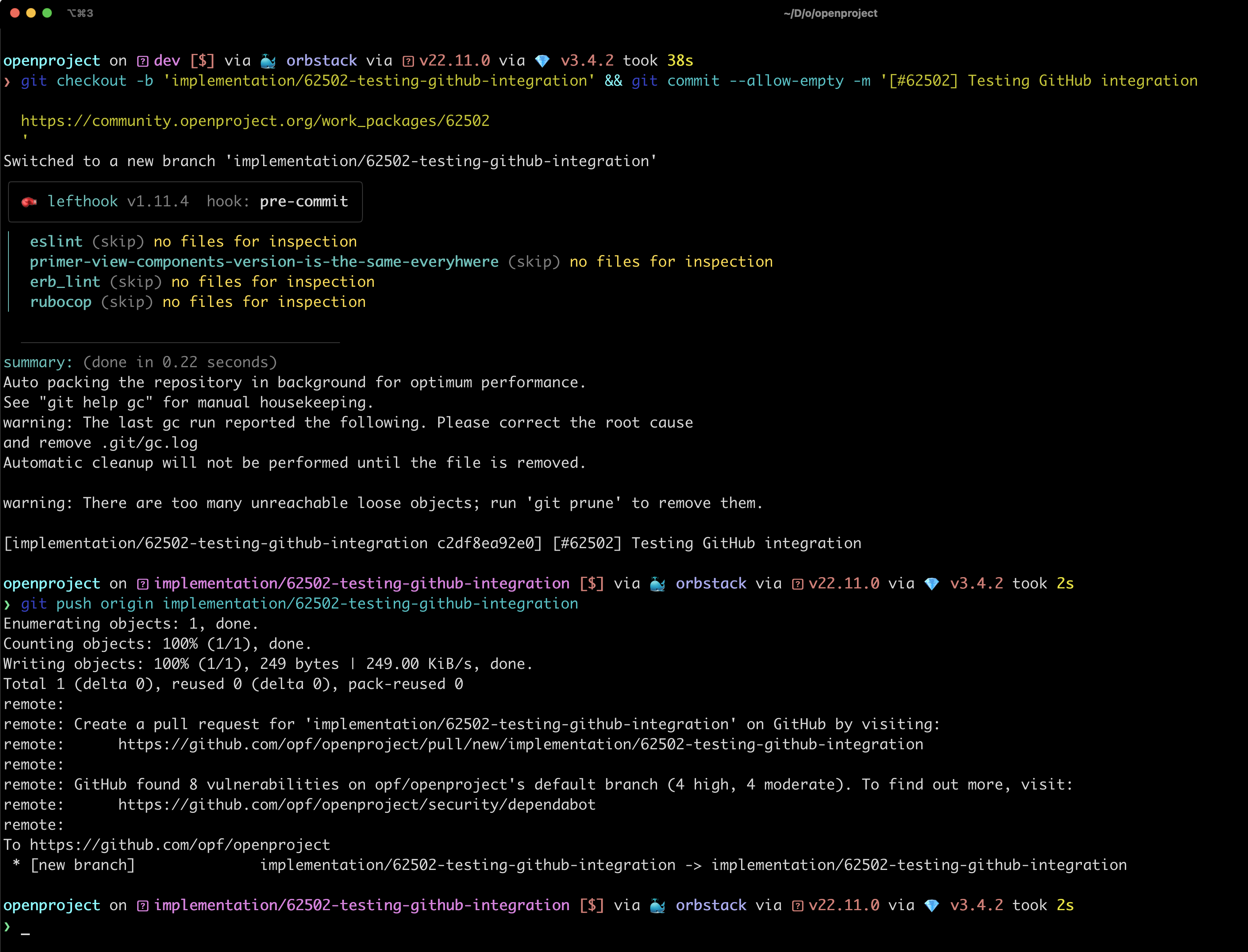Image resolution: width=1248 pixels, height=952 pixels.
Task: Click the ⌥⌘3 shortcut label in titlebar
Action: 80,13
